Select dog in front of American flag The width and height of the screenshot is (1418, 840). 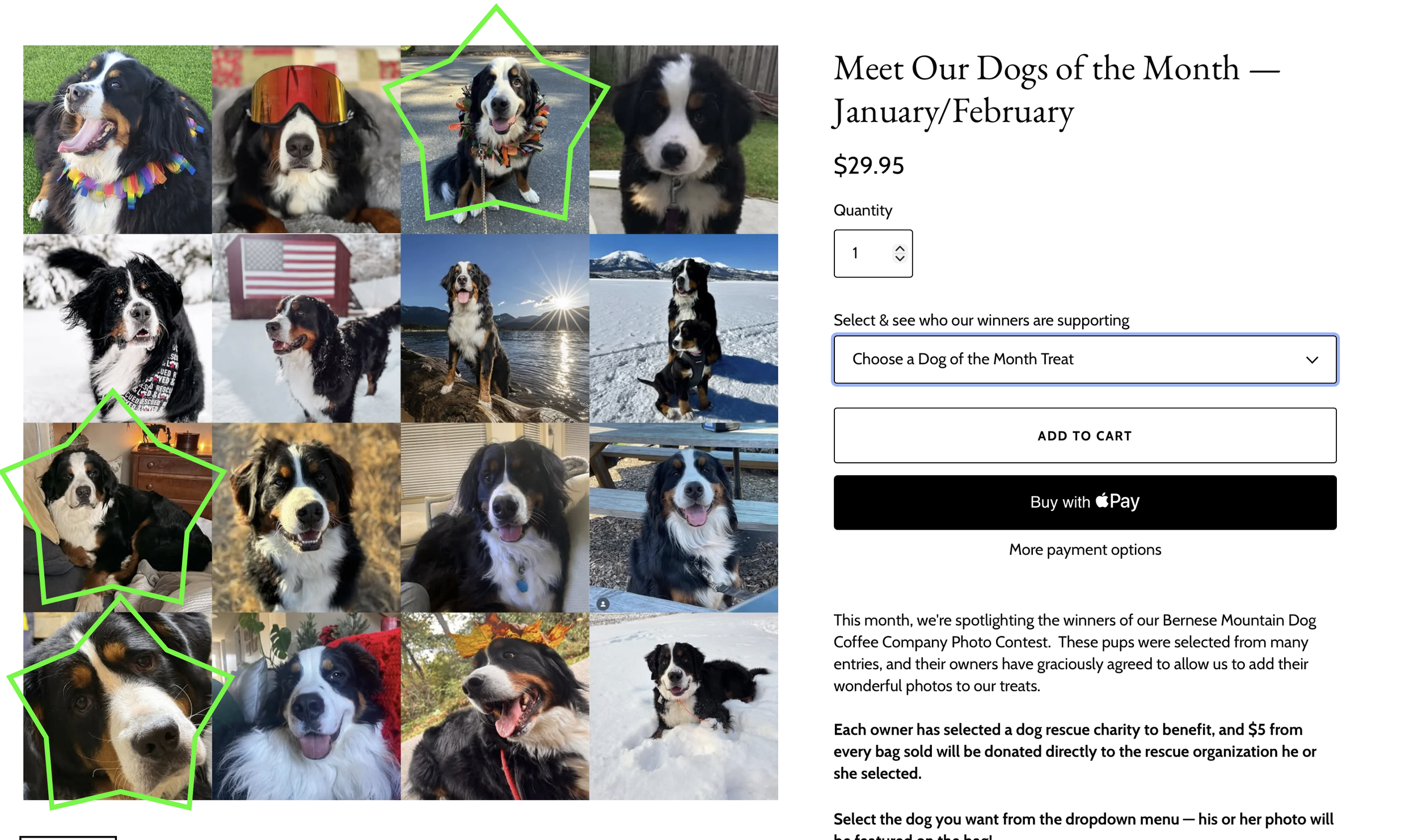(306, 328)
